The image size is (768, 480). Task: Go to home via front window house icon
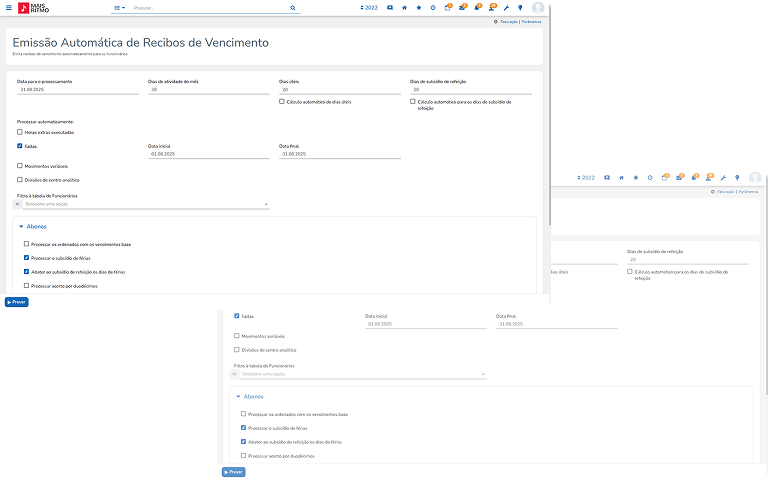point(404,7)
